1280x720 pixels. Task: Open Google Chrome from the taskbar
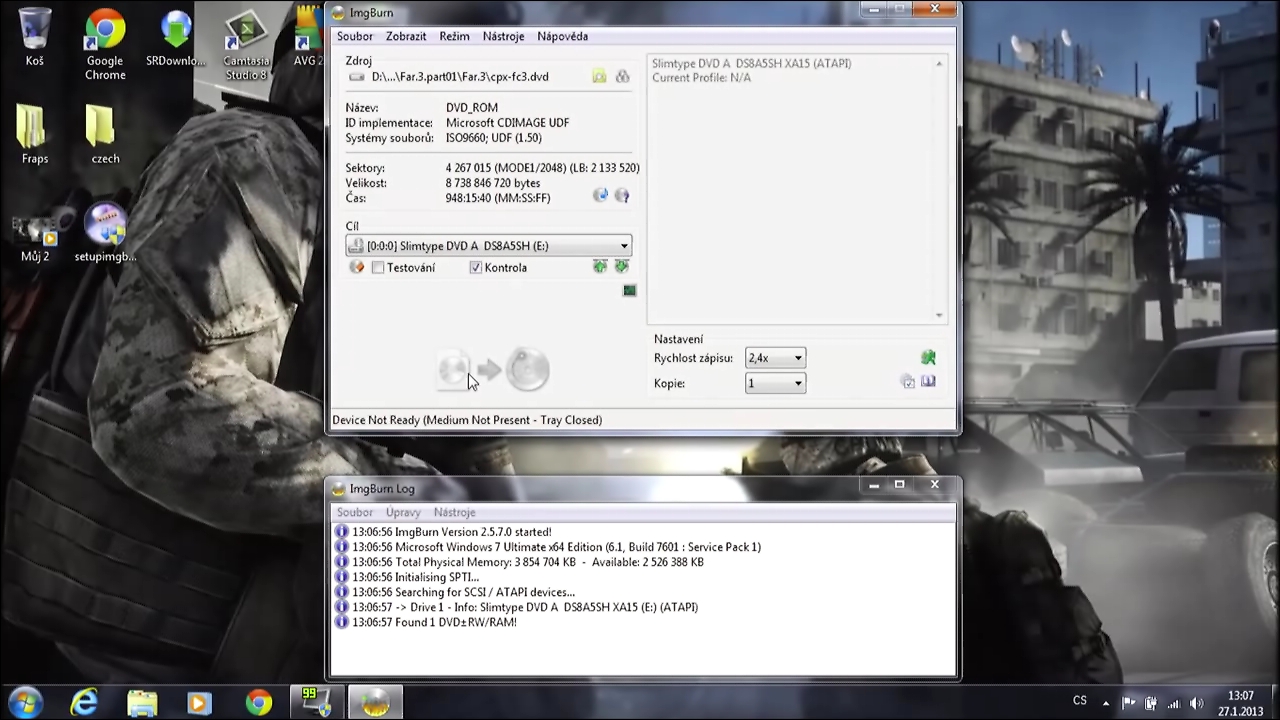(259, 703)
